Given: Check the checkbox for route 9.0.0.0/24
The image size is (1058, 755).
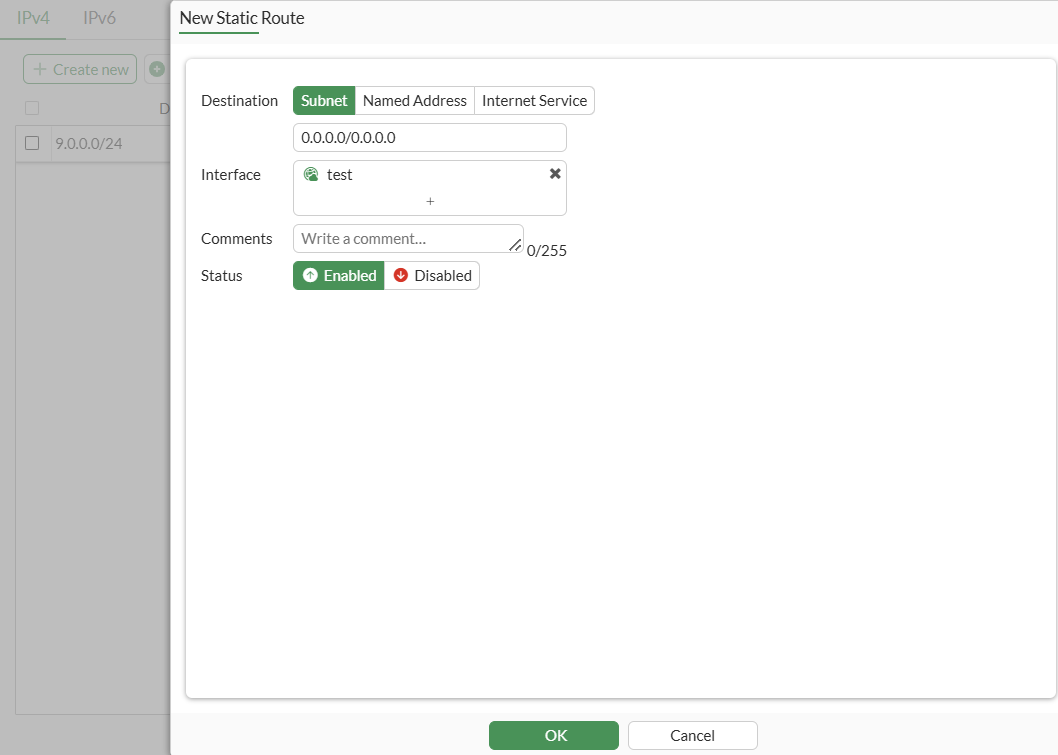Looking at the screenshot, I should tap(31, 142).
